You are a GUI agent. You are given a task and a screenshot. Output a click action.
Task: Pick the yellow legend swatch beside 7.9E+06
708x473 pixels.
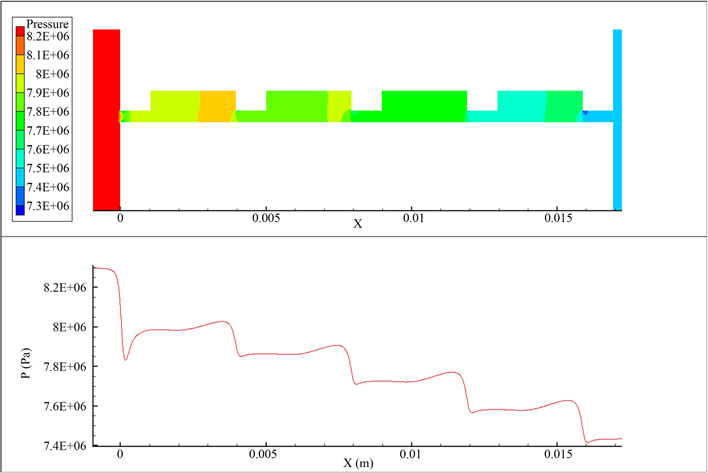point(20,92)
